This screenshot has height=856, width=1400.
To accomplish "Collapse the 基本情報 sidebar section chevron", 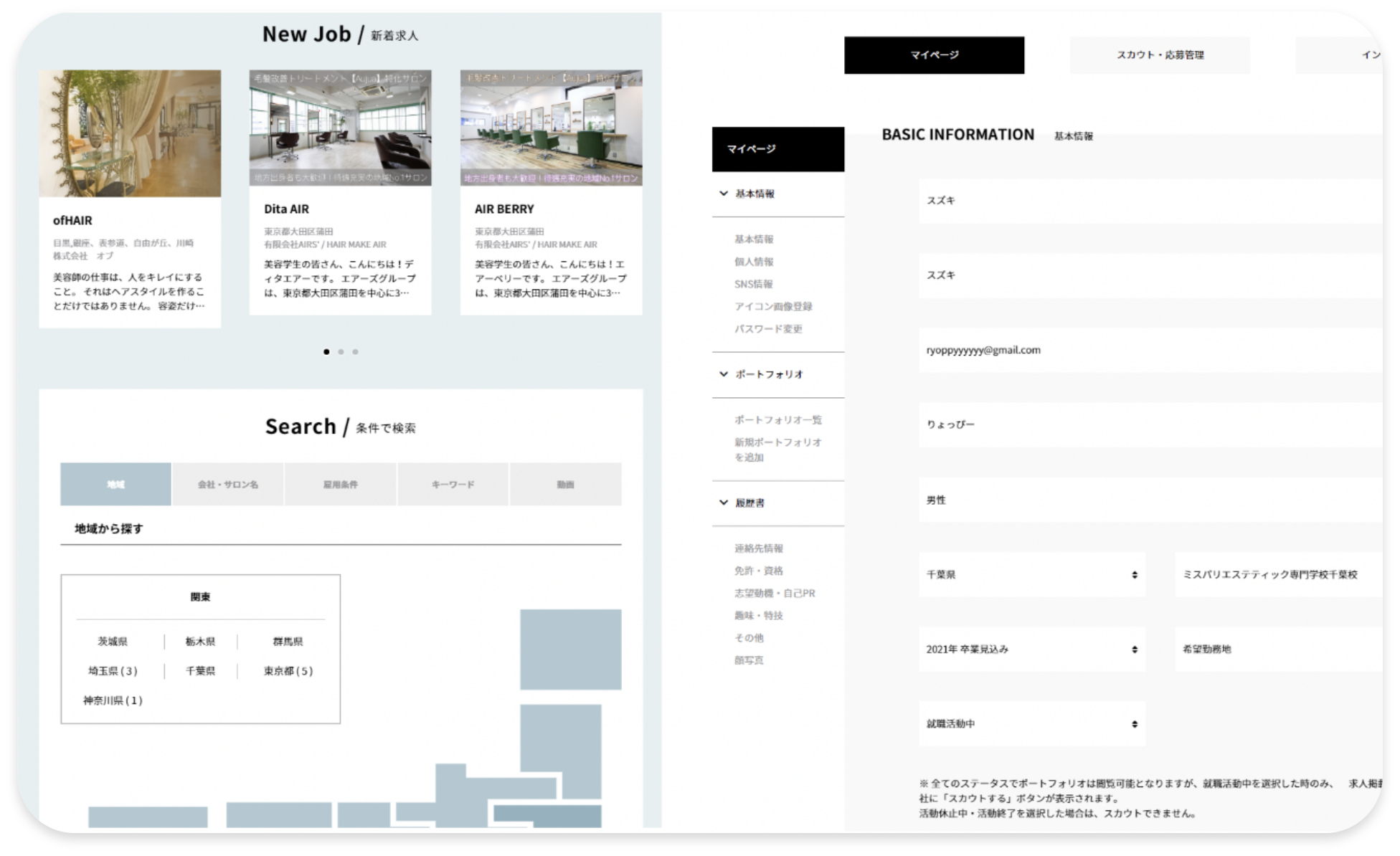I will pos(723,194).
